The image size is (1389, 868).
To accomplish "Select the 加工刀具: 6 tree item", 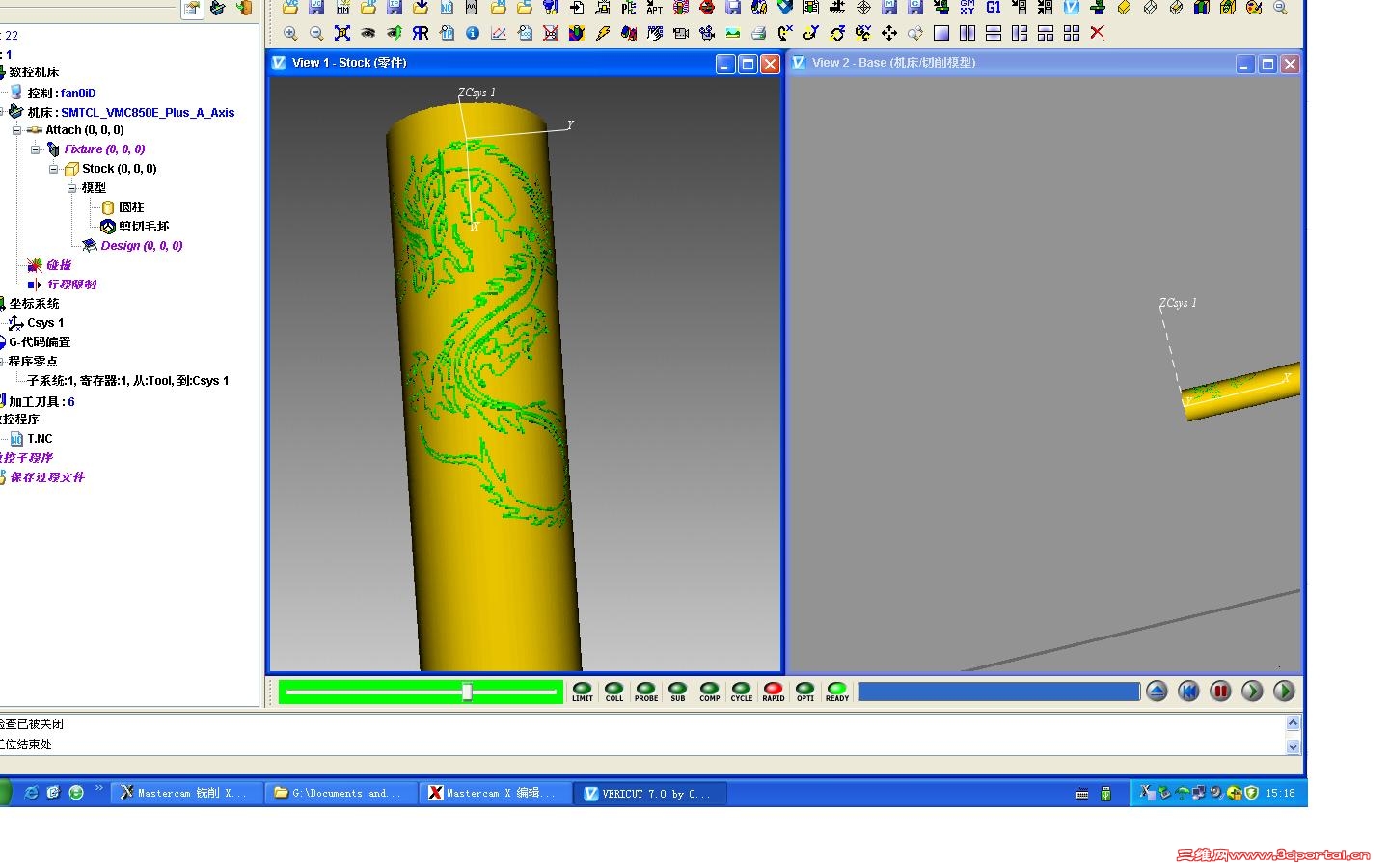I will click(x=41, y=402).
